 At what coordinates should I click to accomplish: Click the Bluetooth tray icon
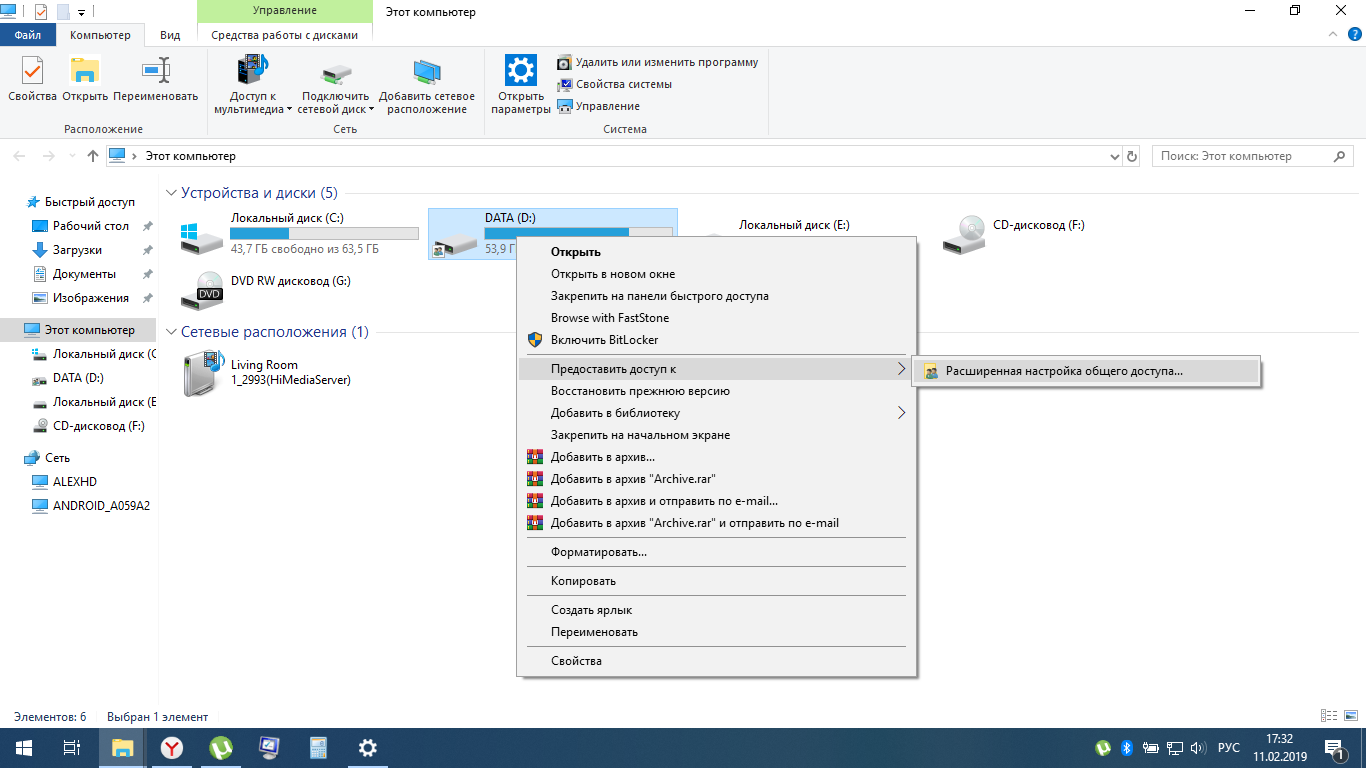(x=1125, y=748)
